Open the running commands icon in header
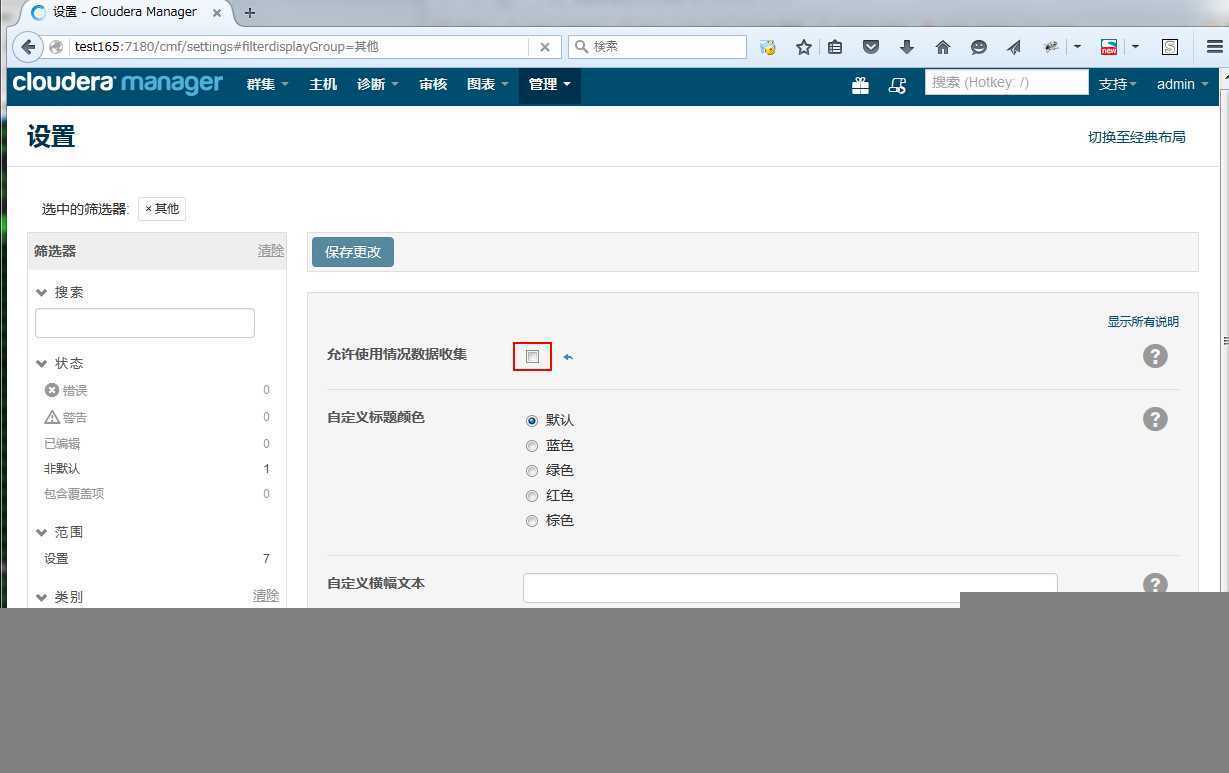1229x773 pixels. (897, 86)
